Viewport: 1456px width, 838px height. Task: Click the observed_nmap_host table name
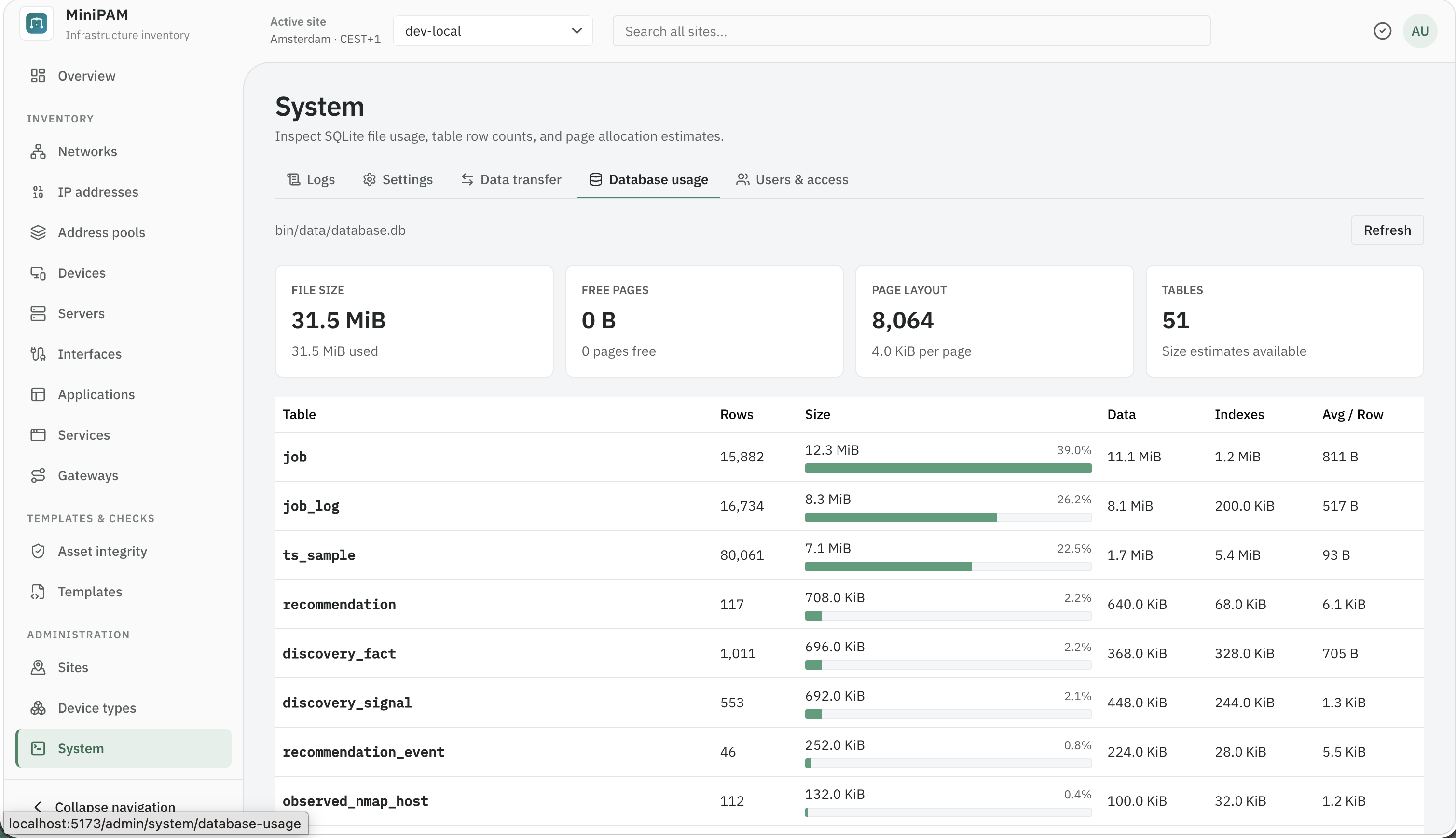355,801
